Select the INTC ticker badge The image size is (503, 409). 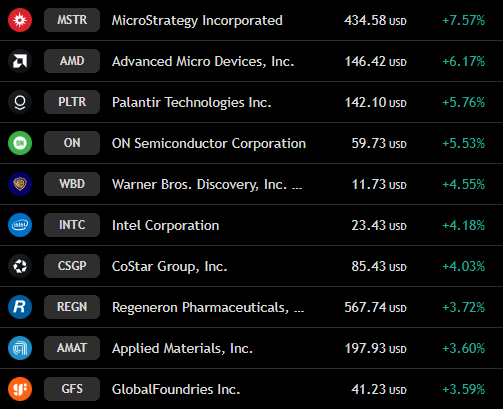[72, 225]
